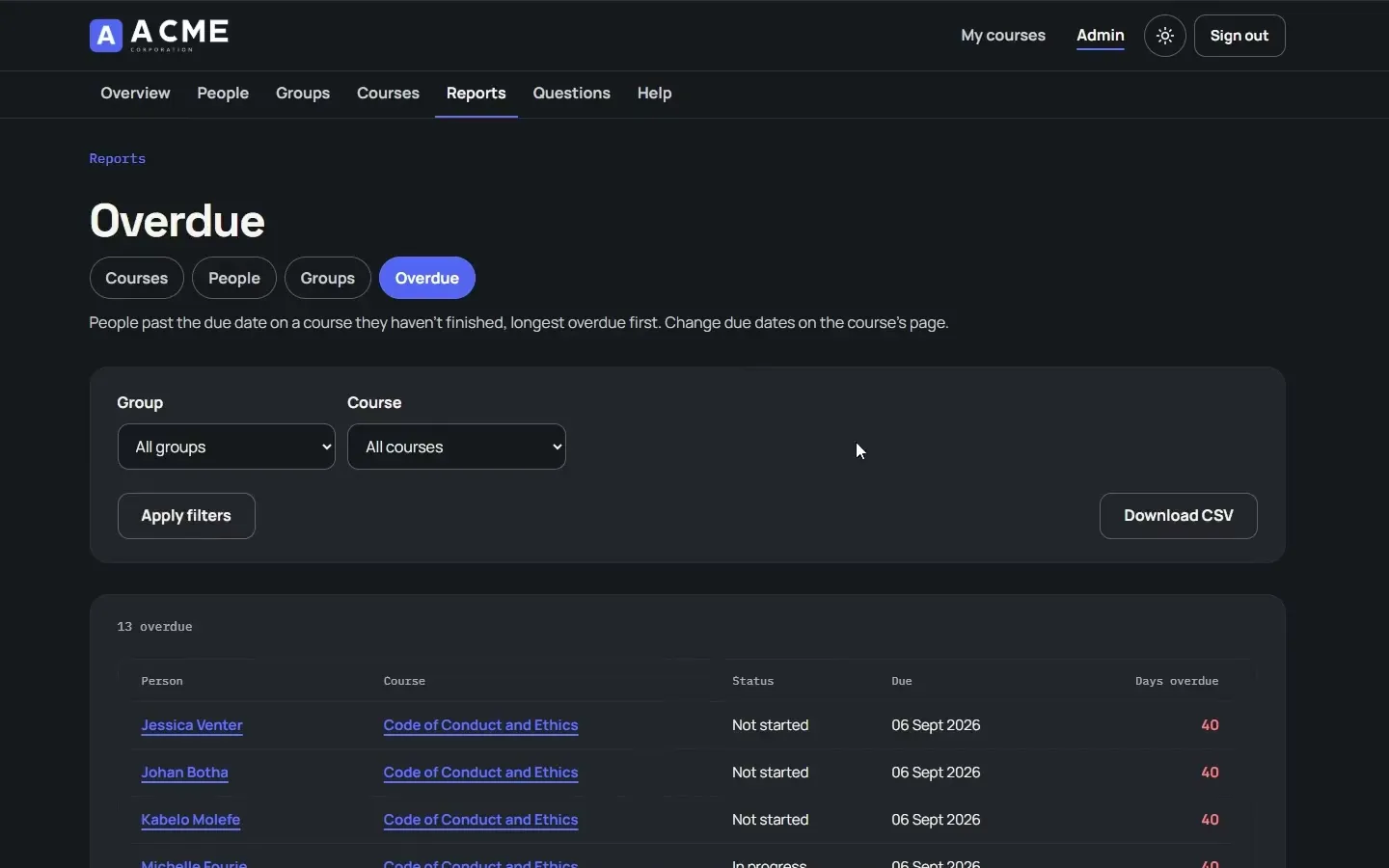
Task: Go to the Overview tab
Action: pyautogui.click(x=135, y=95)
